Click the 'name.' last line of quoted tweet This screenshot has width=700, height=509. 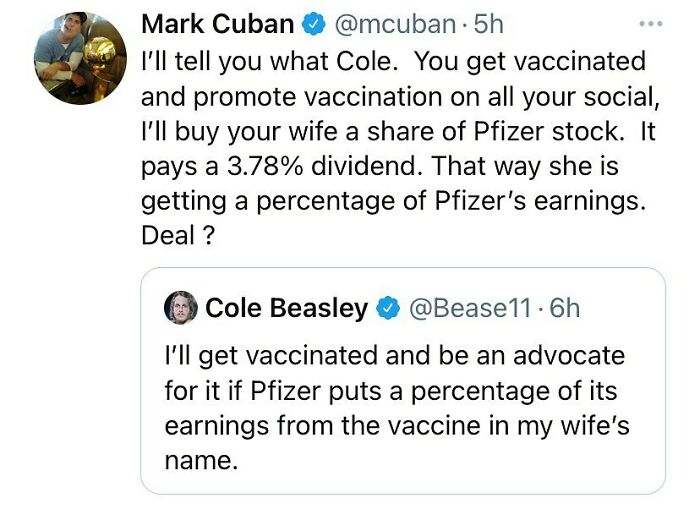pyautogui.click(x=201, y=461)
